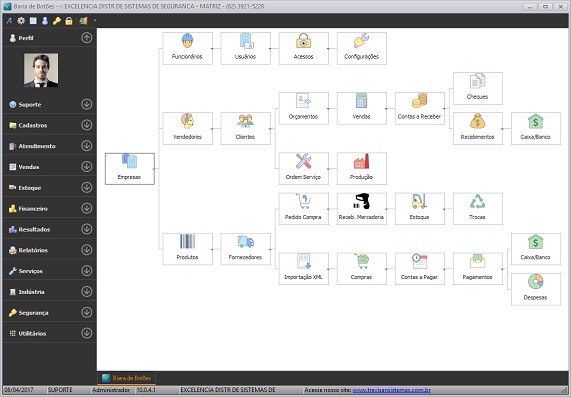Expand the Relatórios sidebar section

[87, 250]
